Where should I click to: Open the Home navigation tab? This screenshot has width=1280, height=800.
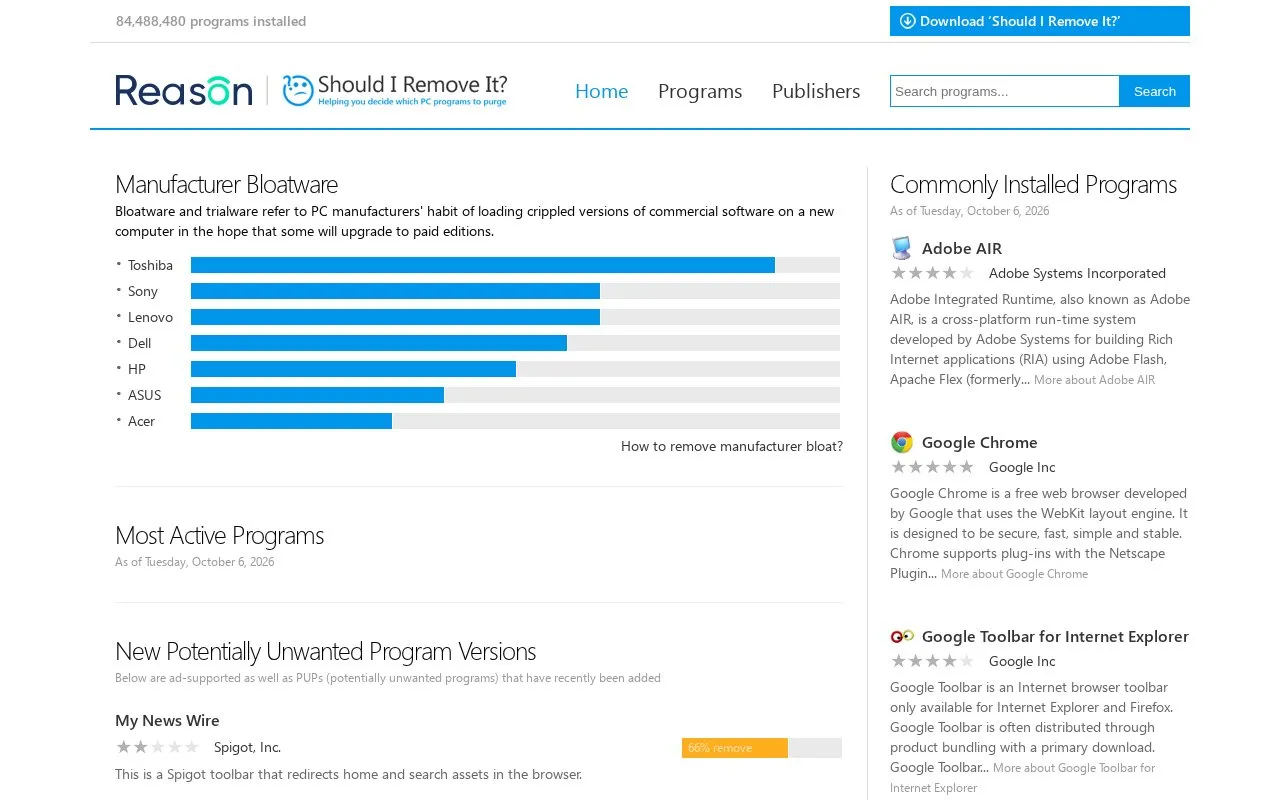602,91
